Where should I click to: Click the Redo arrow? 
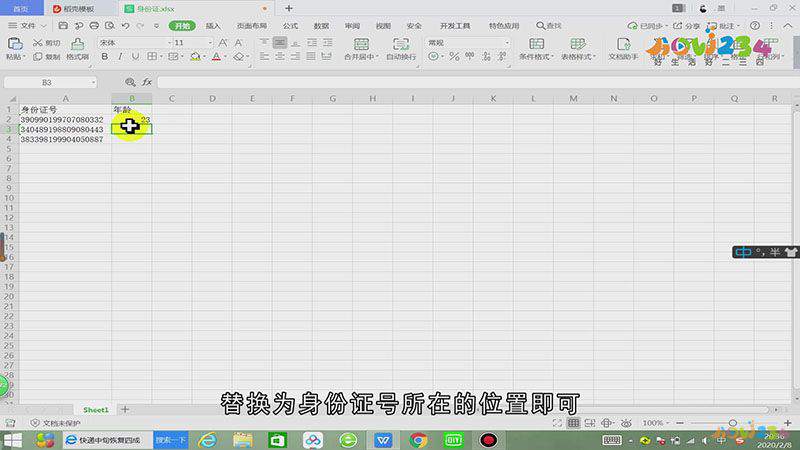tap(140, 26)
